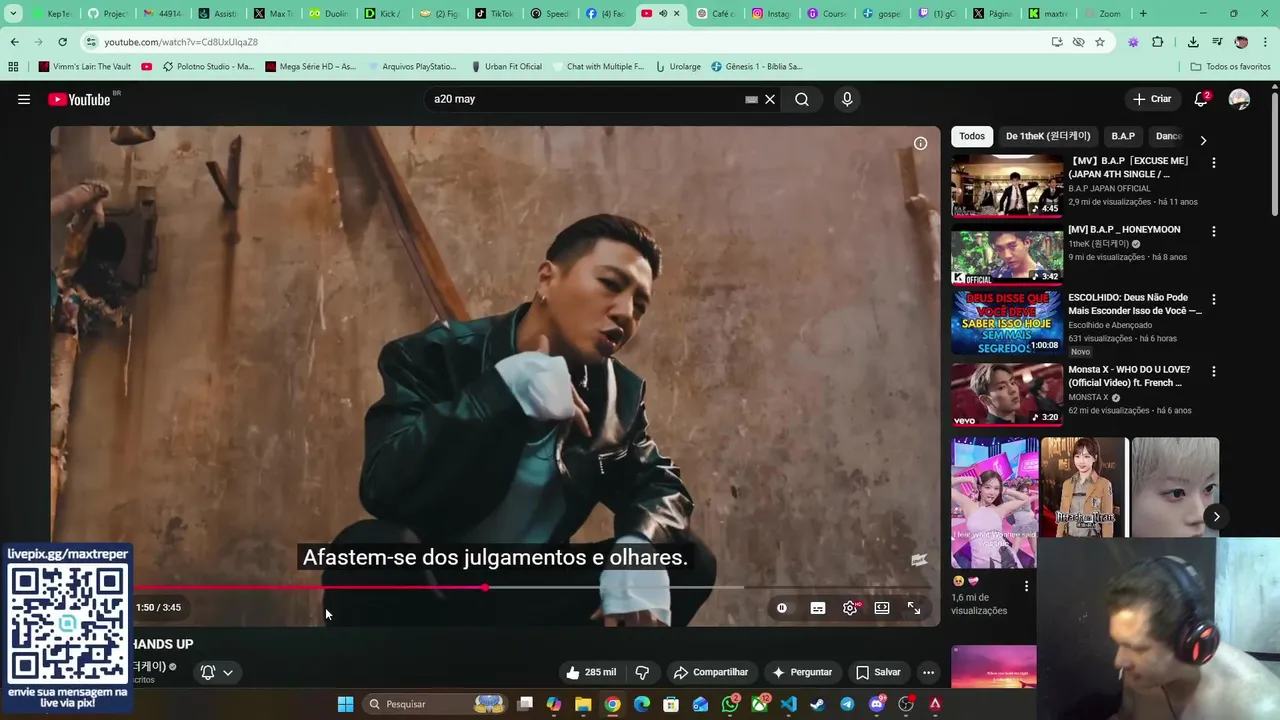
Task: Click the Perguntar button
Action: pos(801,672)
